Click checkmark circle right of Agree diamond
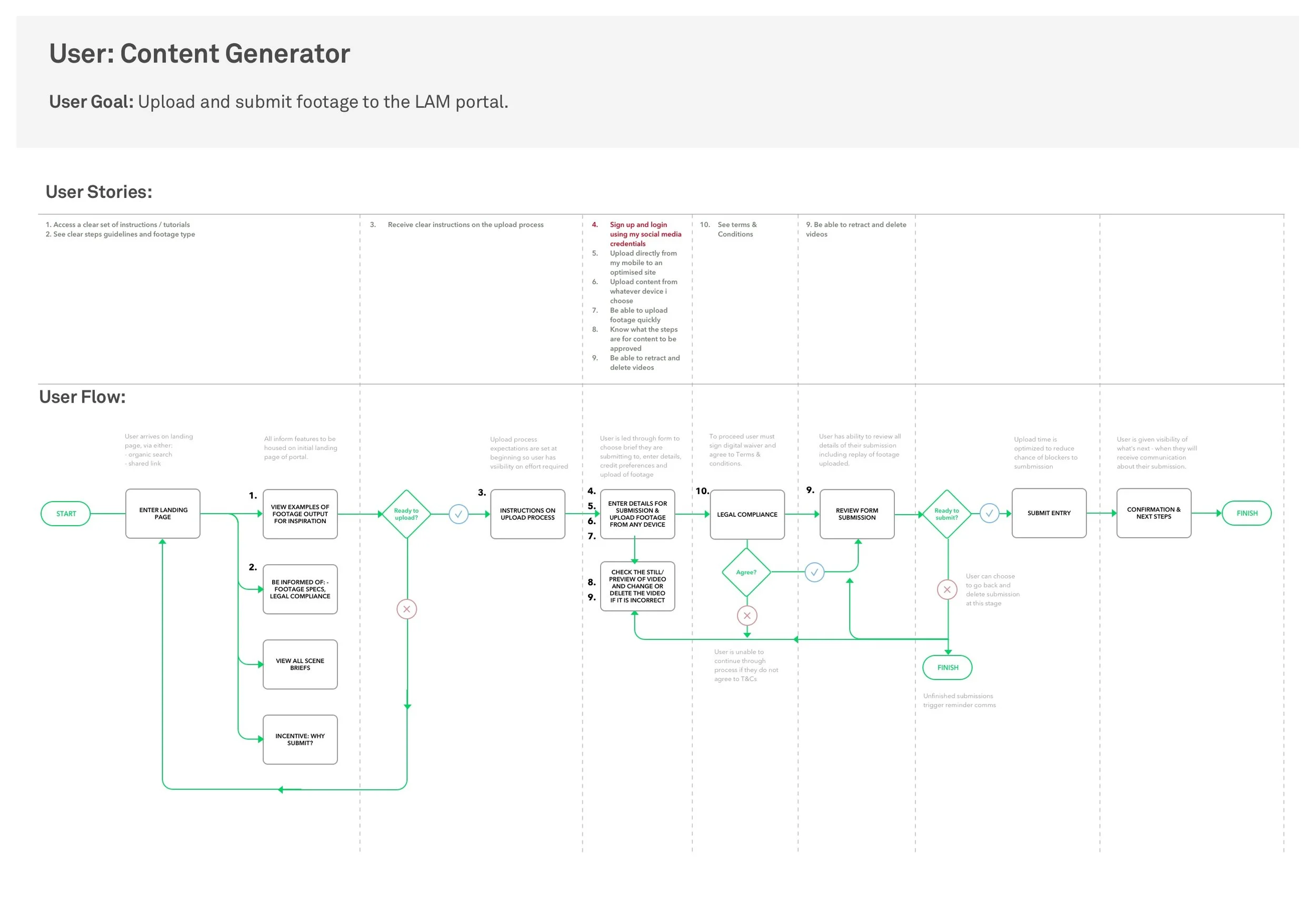 pos(814,573)
